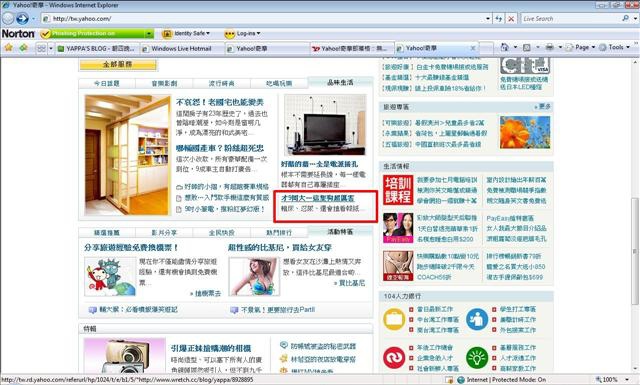Switch to the Windows Live Hotmail tab
Viewport: 640px width, 385px height.
click(x=182, y=48)
